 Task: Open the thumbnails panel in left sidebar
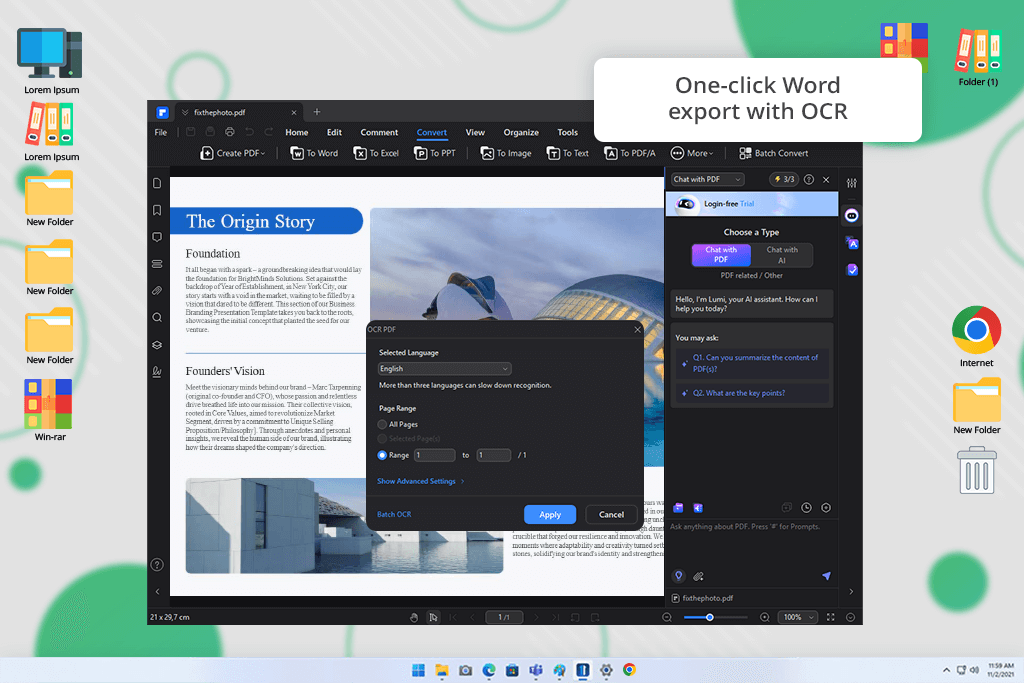pyautogui.click(x=157, y=183)
